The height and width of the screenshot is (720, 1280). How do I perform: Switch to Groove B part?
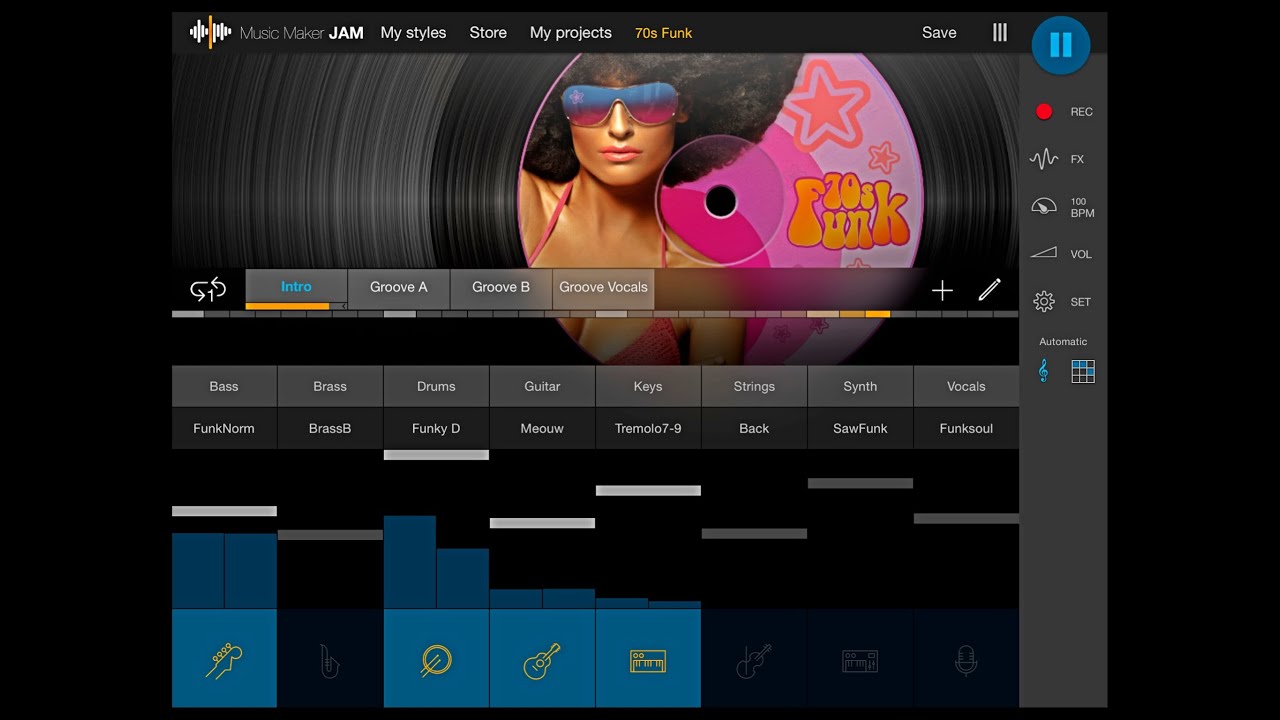tap(501, 287)
